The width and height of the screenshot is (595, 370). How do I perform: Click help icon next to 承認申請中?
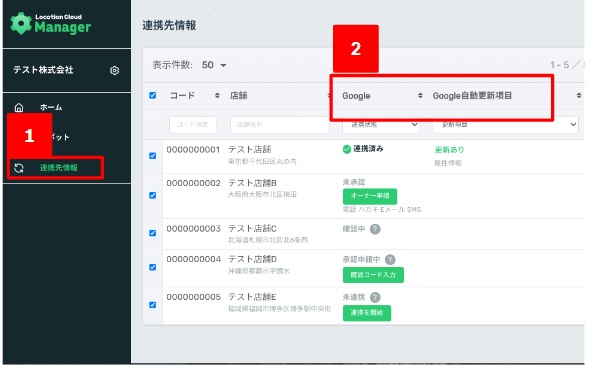click(390, 260)
